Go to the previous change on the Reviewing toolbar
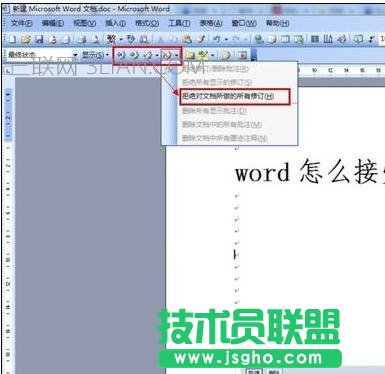Screen dimensions: 385x374 point(121,55)
